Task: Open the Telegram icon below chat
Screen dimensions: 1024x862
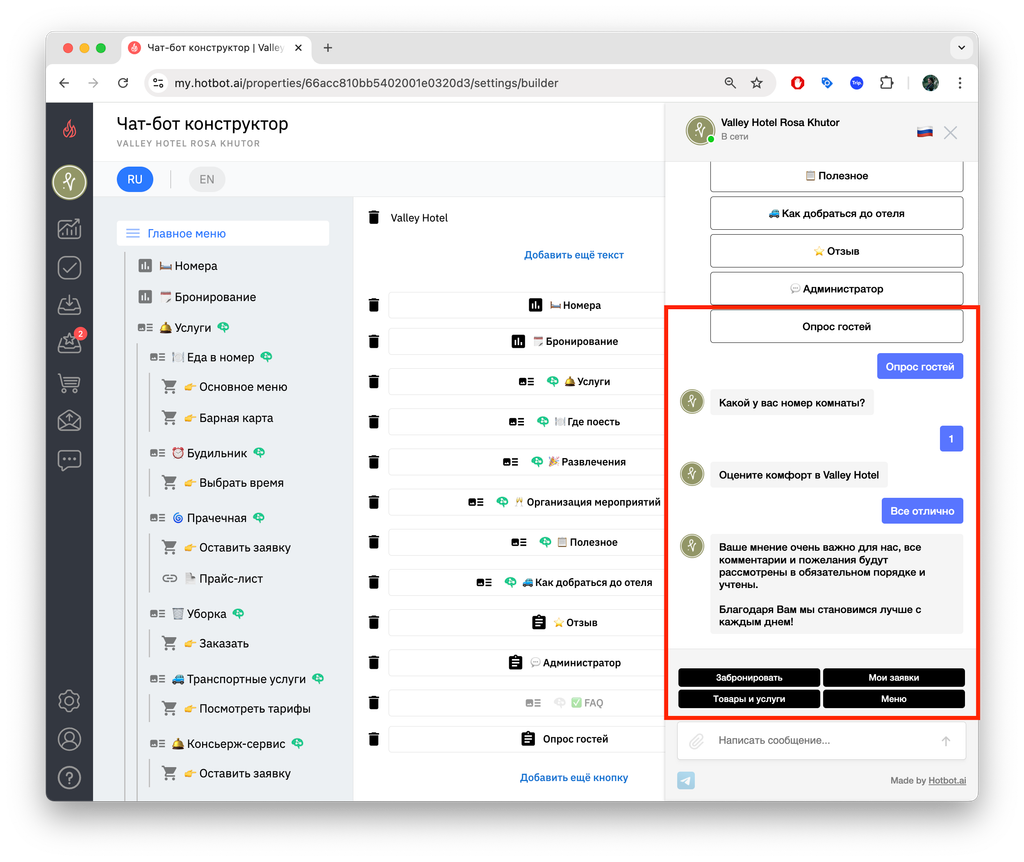Action: (686, 780)
